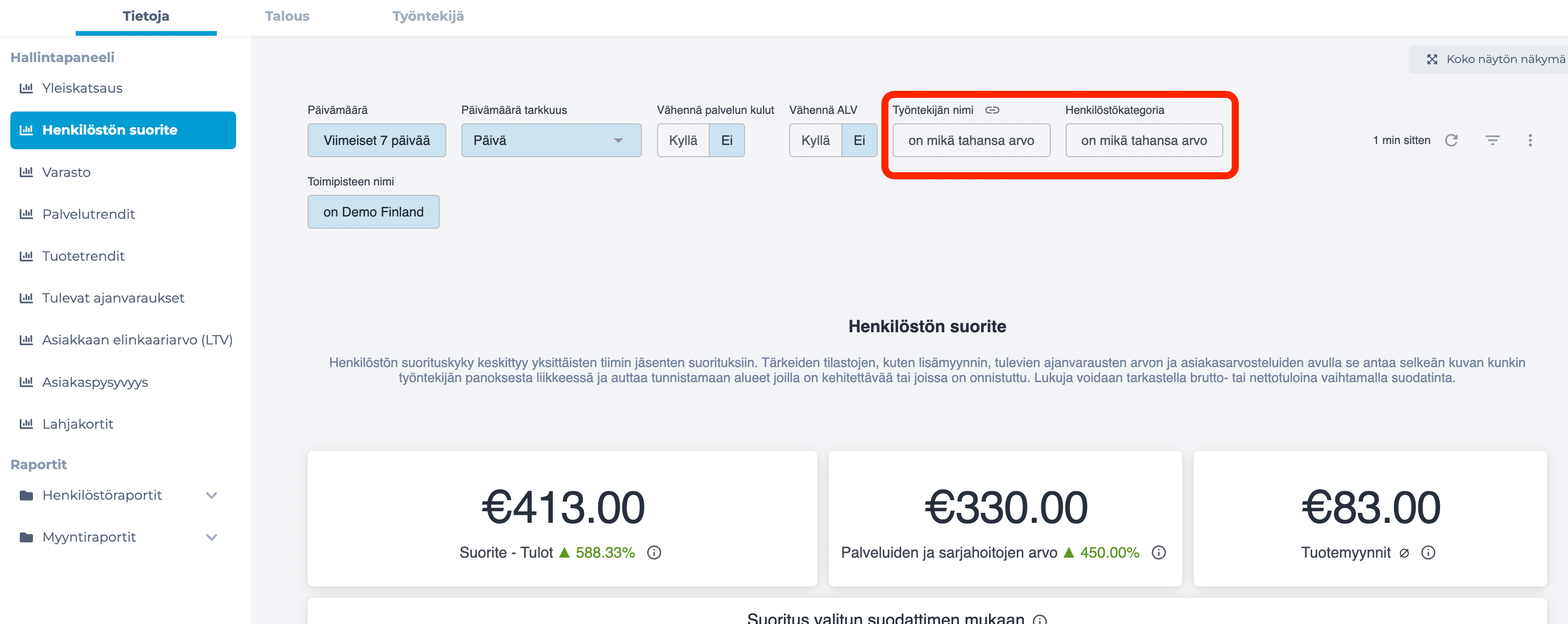This screenshot has height=624, width=1568.
Task: Open the on Demo Finland location filter
Action: pyautogui.click(x=373, y=212)
